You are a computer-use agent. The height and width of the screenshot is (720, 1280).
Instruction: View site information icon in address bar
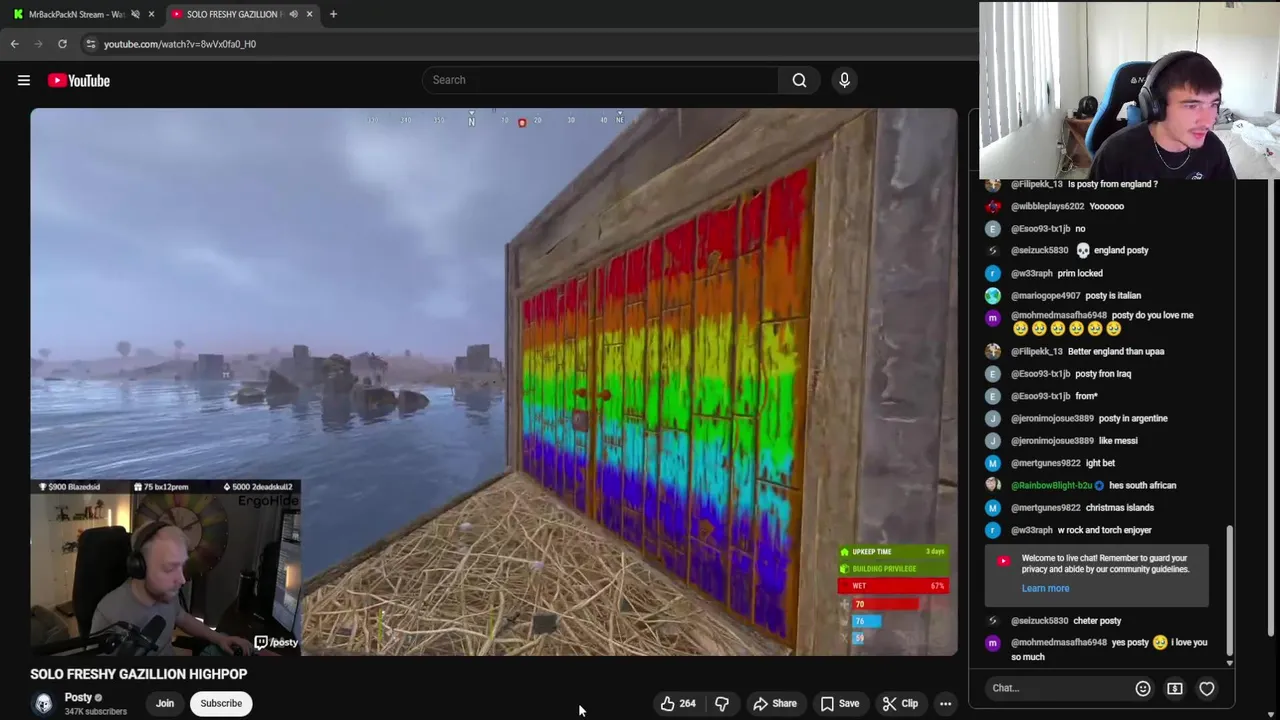click(91, 44)
